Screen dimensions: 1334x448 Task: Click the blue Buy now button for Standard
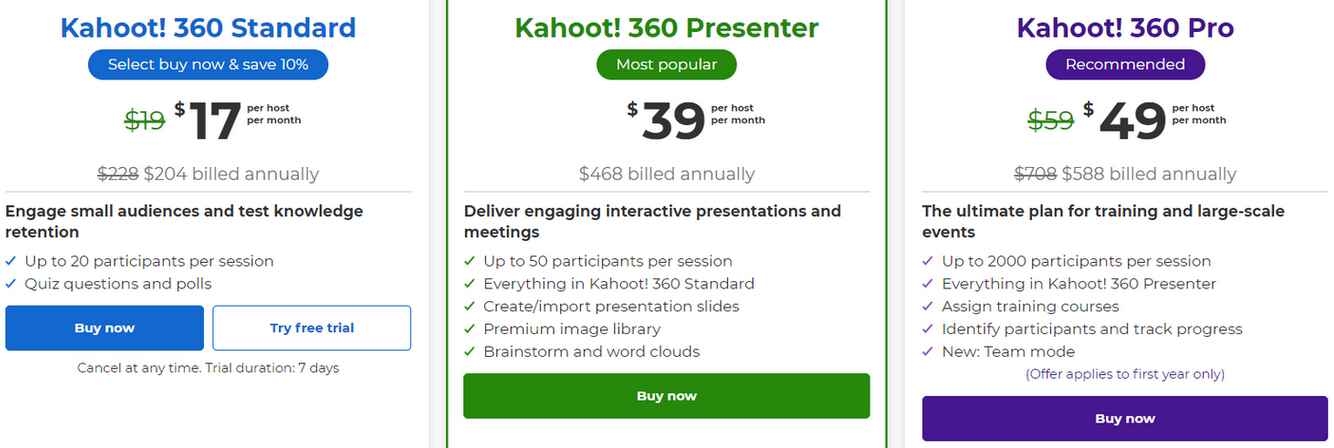coord(104,328)
